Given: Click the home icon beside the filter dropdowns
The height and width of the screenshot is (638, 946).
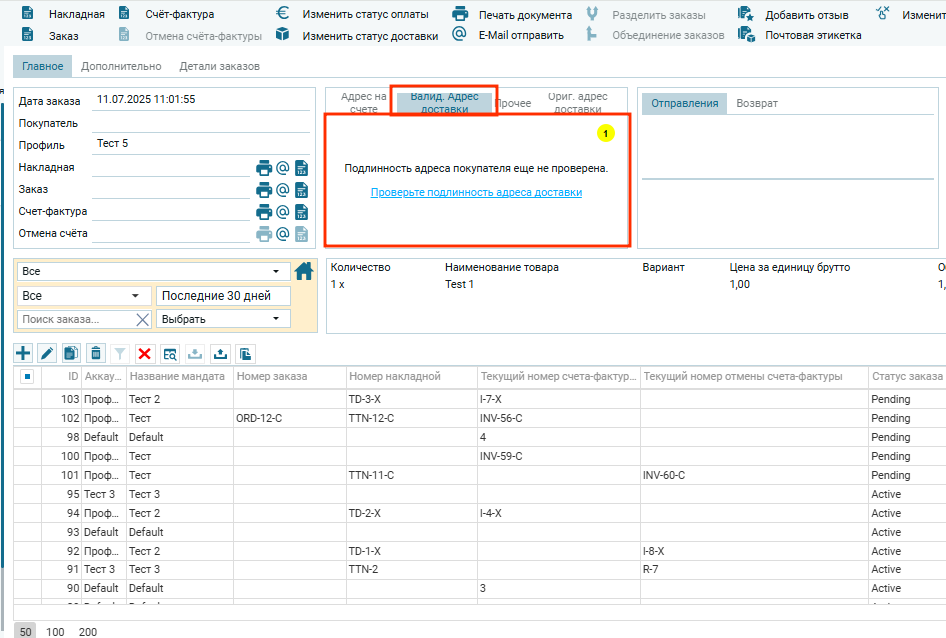Looking at the screenshot, I should (304, 271).
